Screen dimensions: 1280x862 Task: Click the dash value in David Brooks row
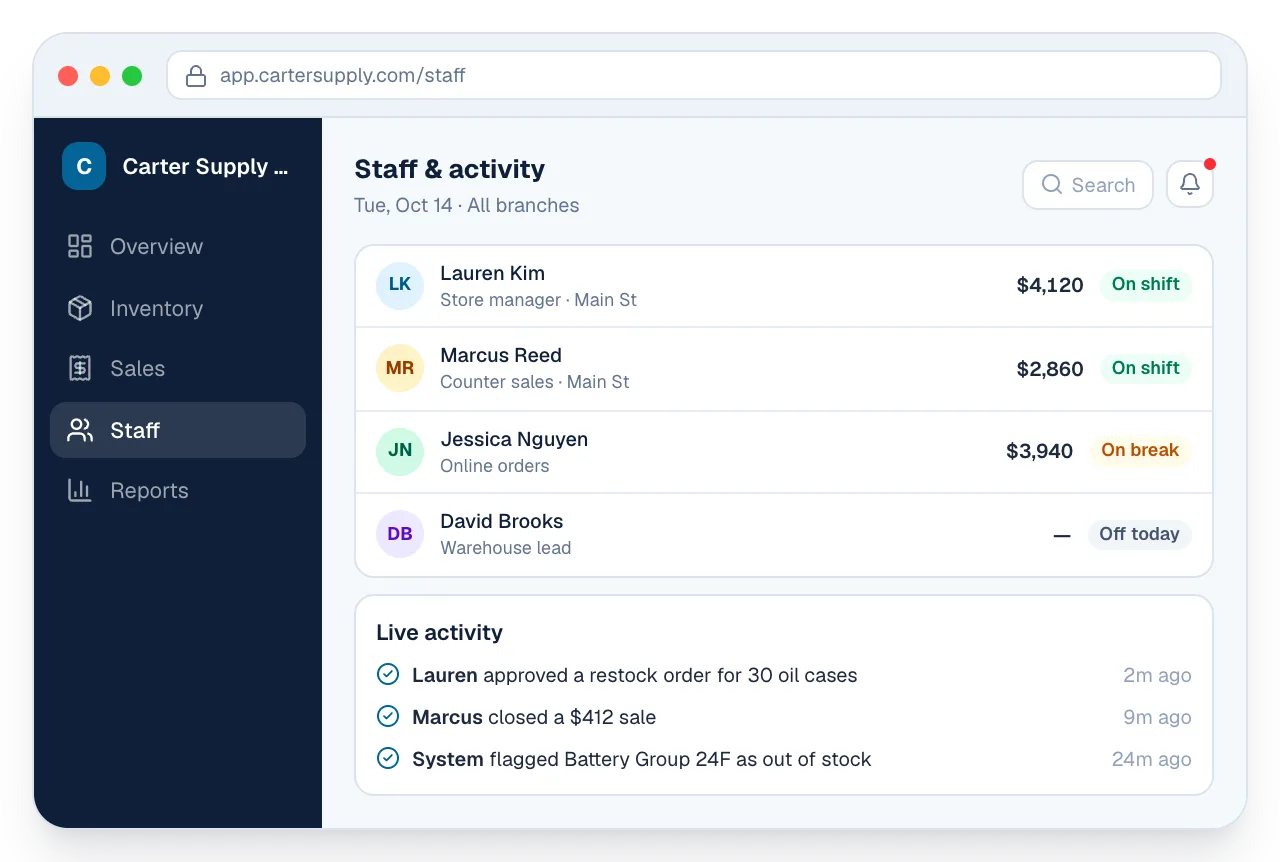coord(1062,535)
